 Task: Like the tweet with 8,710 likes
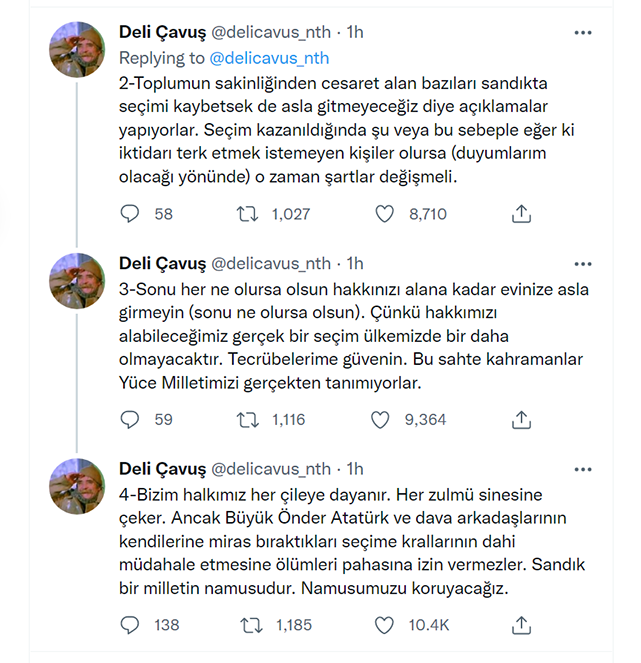coord(383,214)
